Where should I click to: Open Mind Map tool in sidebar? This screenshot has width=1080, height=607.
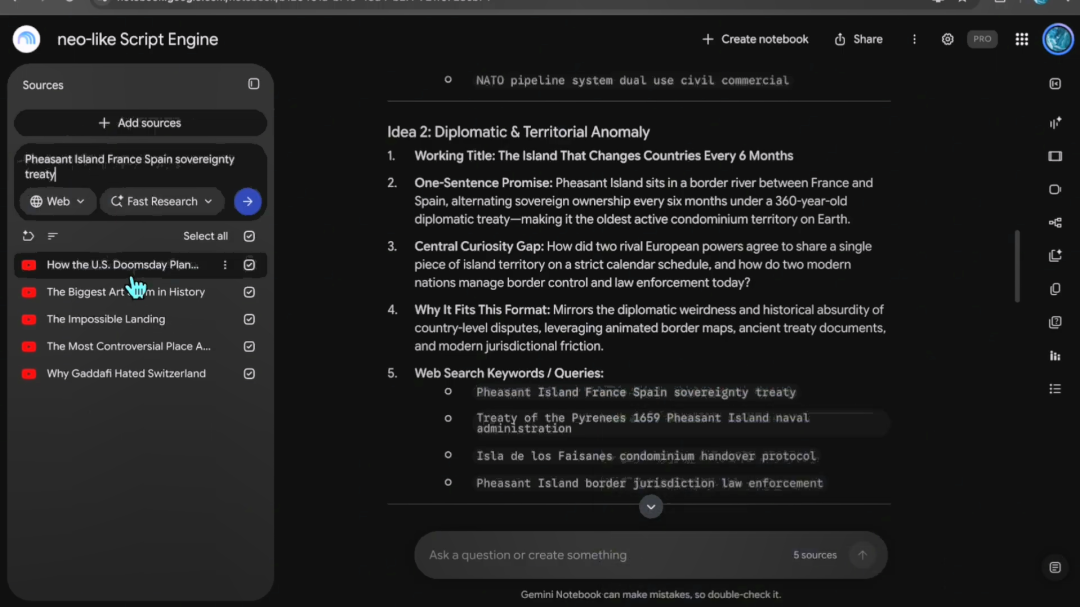pyautogui.click(x=1055, y=223)
